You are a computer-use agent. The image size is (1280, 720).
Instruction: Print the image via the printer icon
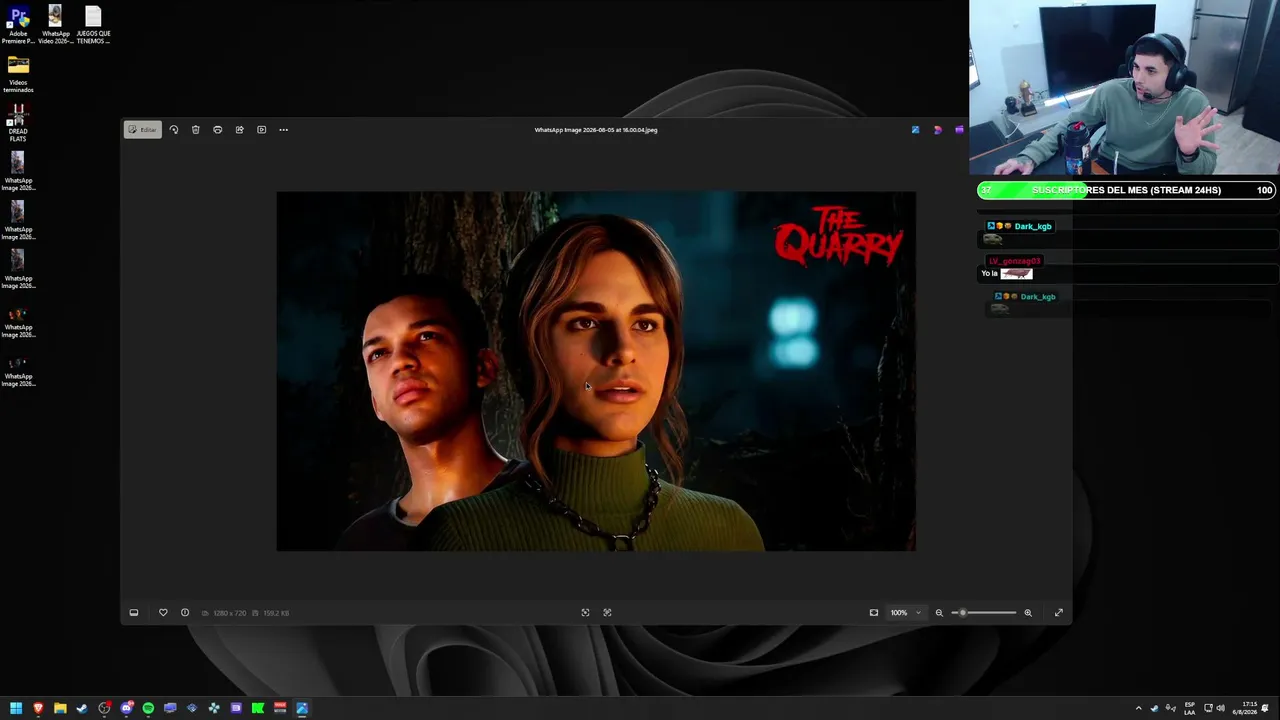click(x=218, y=130)
